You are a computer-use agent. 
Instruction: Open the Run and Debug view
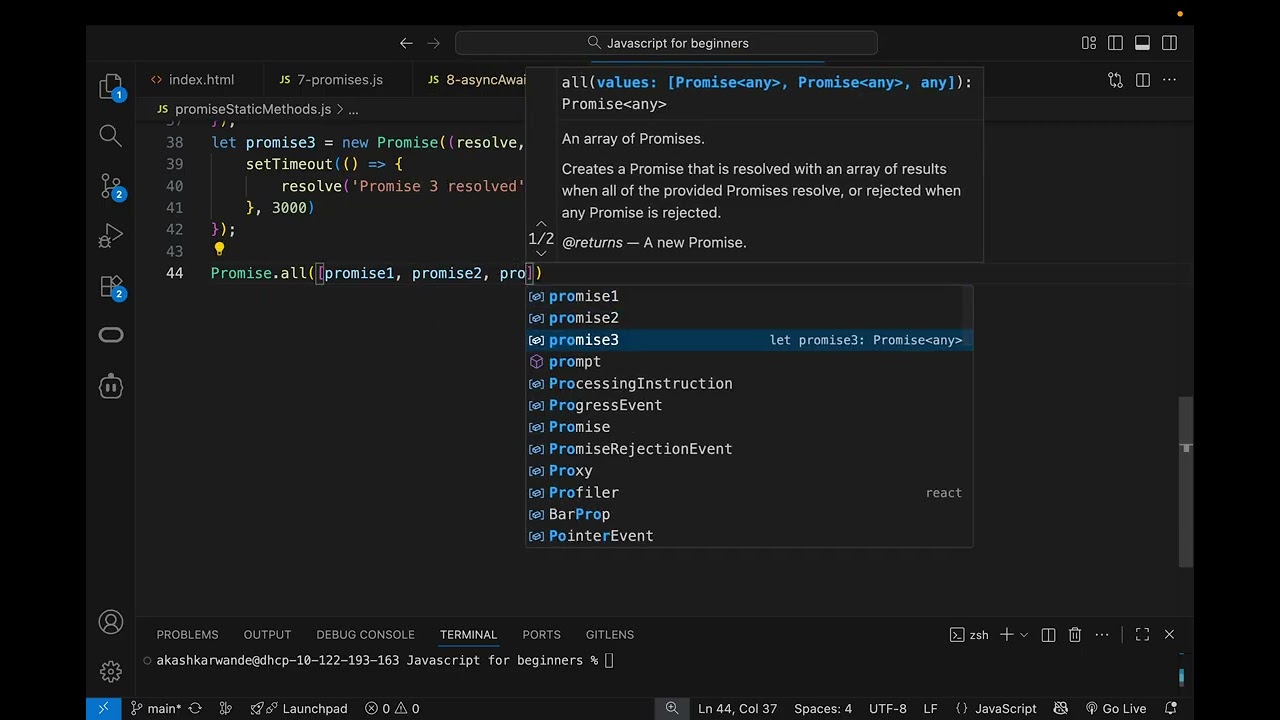(x=111, y=237)
